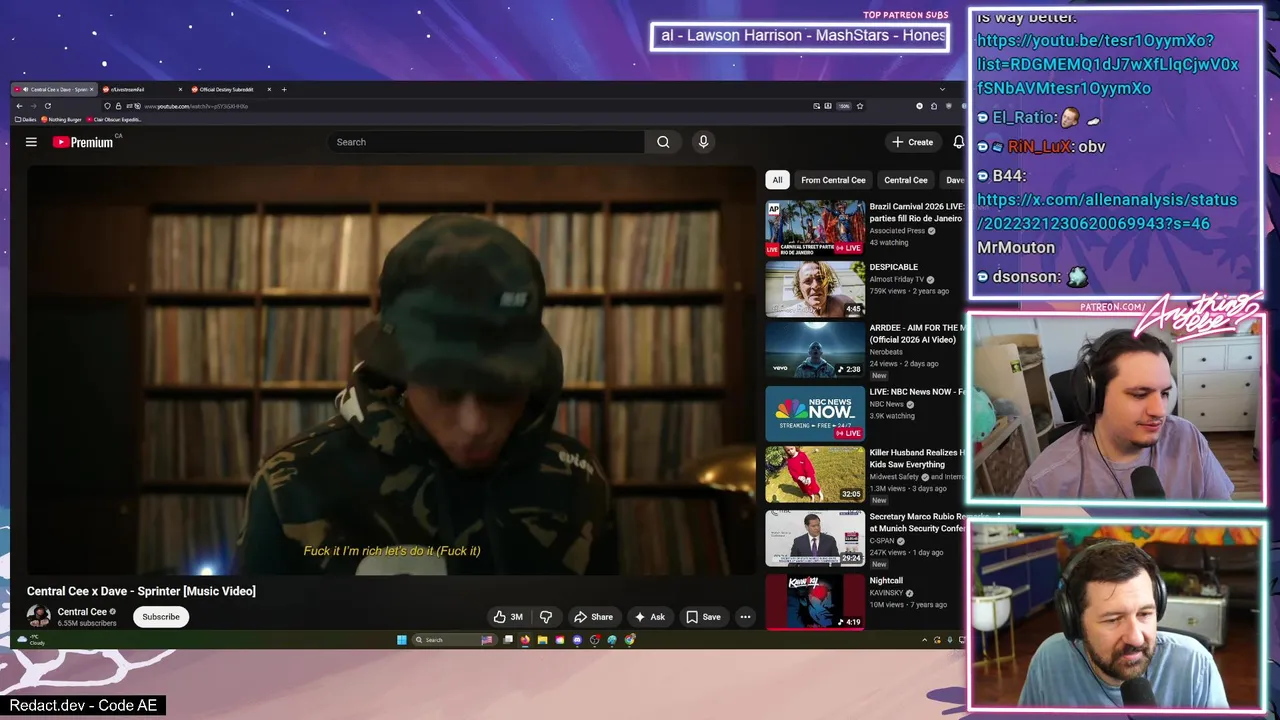Open ARRDEE - AIM FOR THE M video thumbnail
The height and width of the screenshot is (720, 1280).
[x=815, y=350]
